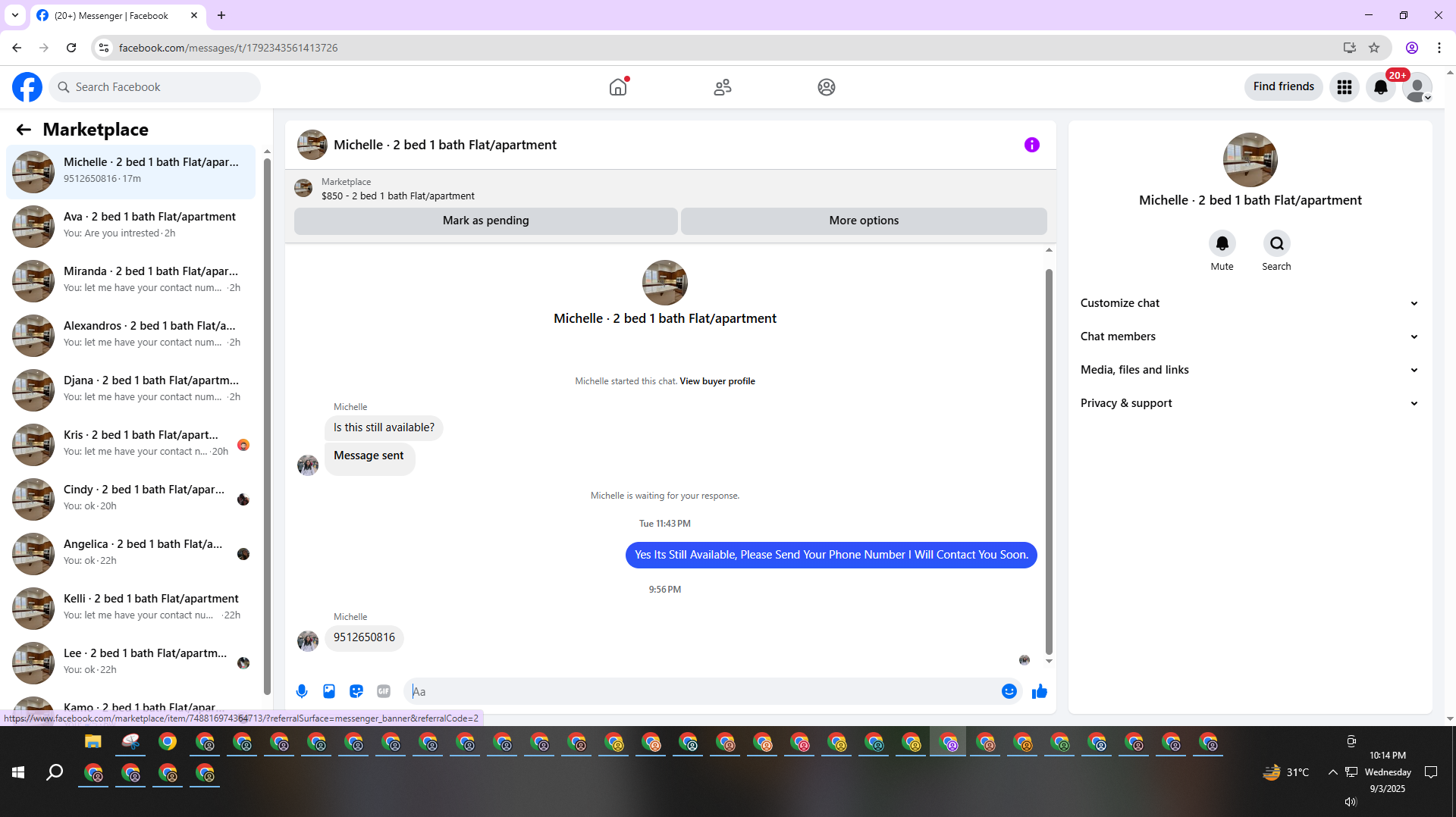The height and width of the screenshot is (817, 1456).
Task: Open Miranda's apartment conversation
Action: coord(130,281)
